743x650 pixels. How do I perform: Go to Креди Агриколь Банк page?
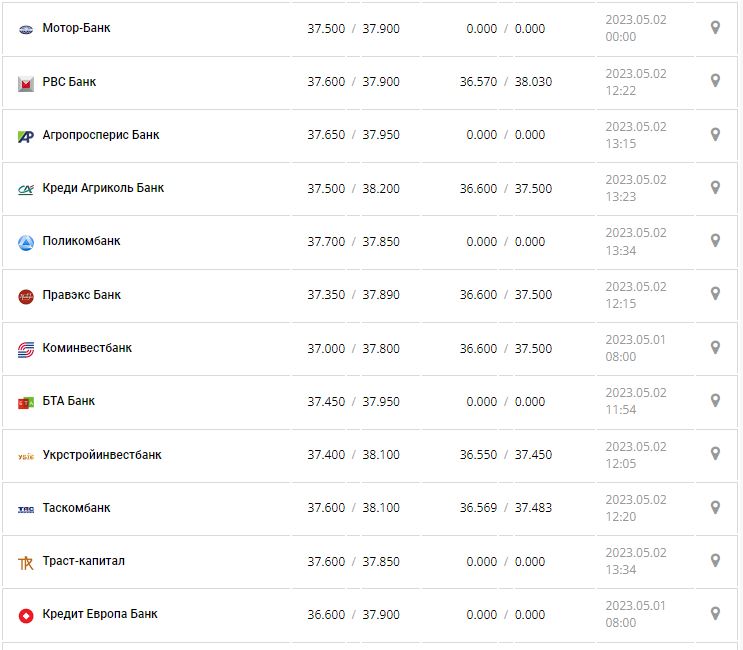click(x=103, y=188)
